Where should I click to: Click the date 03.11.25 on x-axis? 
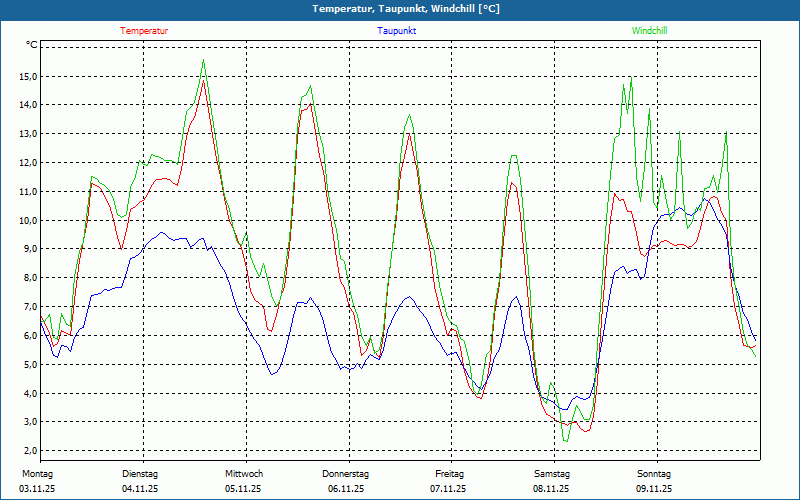[39, 489]
